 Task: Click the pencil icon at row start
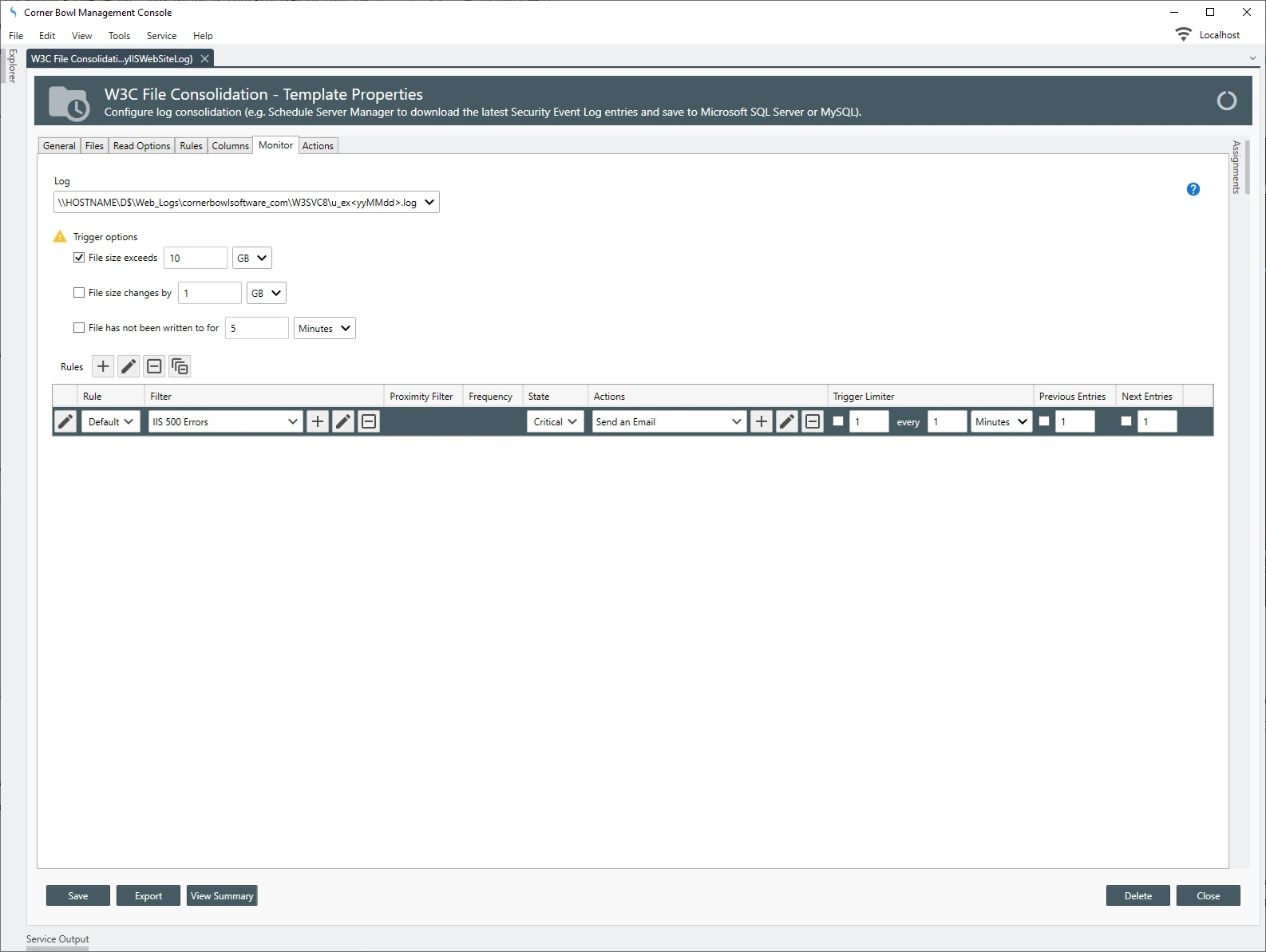click(65, 421)
